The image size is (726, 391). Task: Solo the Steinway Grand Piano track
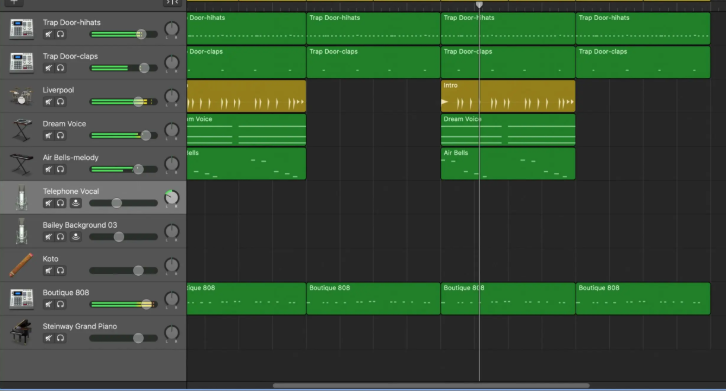coord(61,338)
